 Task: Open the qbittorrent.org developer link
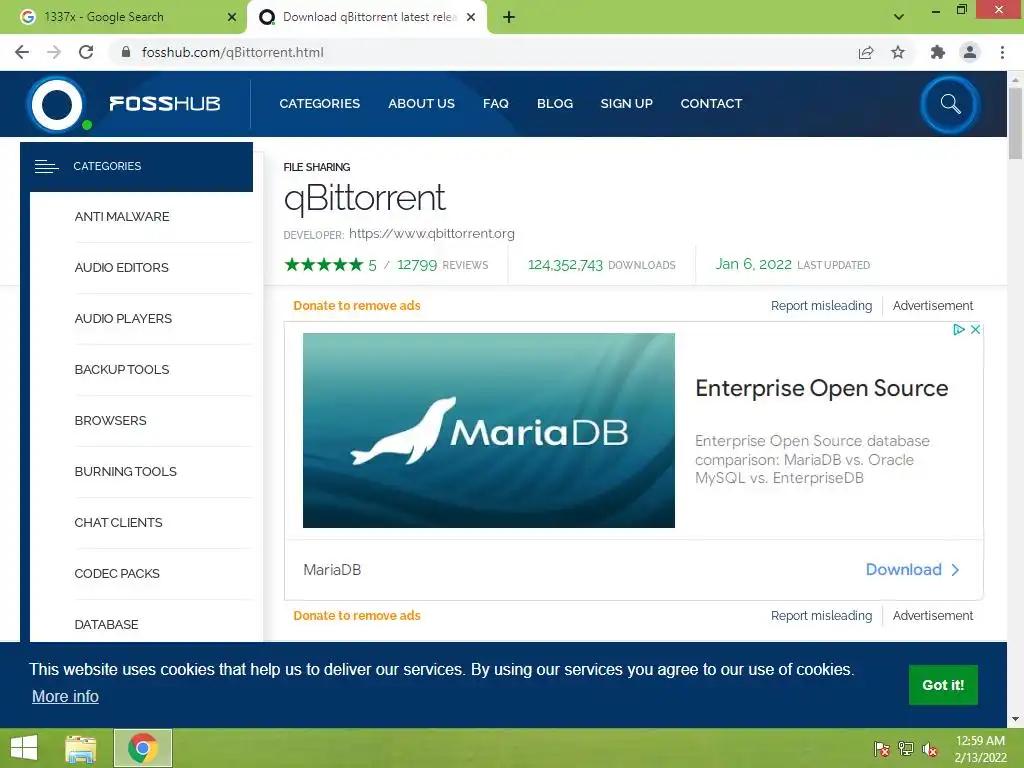click(x=432, y=234)
